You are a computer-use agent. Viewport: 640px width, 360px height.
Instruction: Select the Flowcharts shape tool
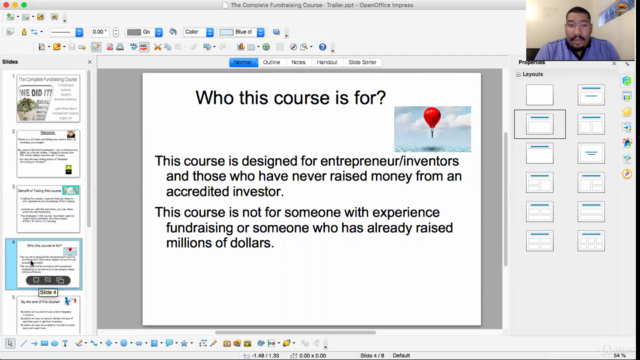[154, 344]
